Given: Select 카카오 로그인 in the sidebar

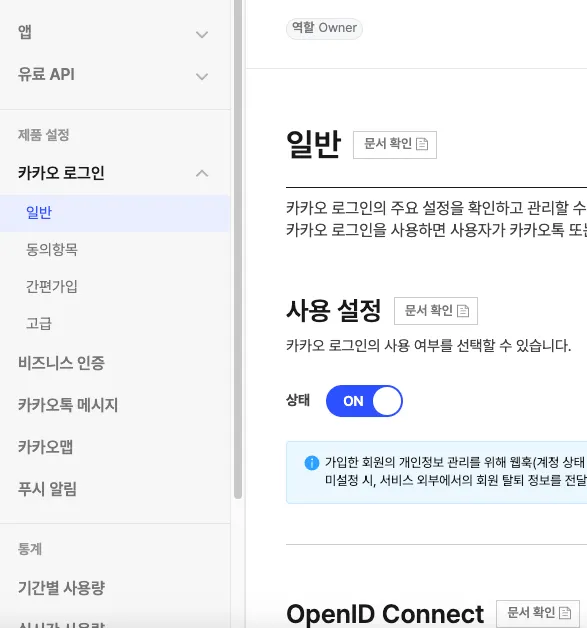Looking at the screenshot, I should tap(61, 173).
